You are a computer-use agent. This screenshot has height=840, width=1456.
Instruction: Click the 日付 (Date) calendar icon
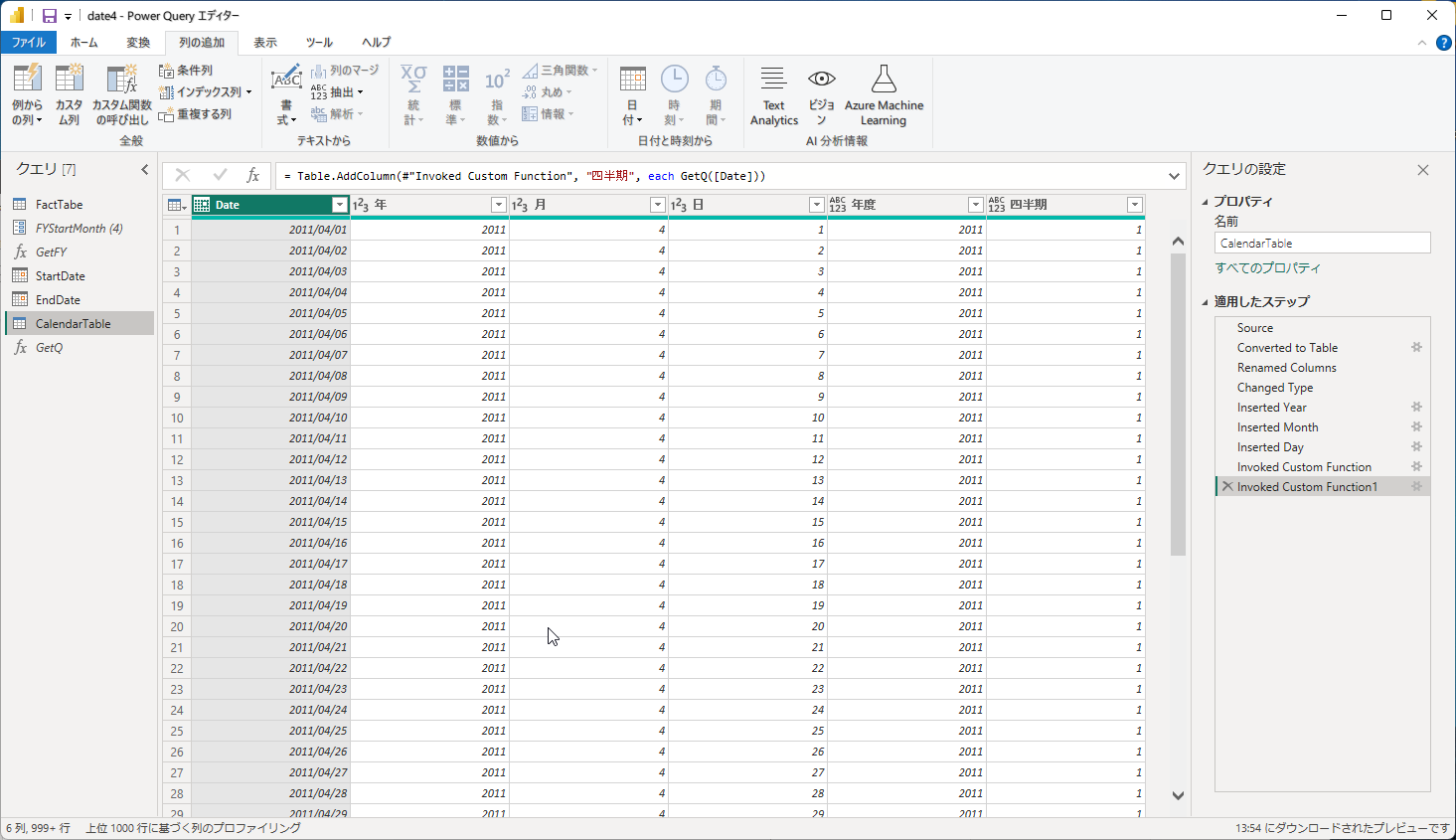632,81
